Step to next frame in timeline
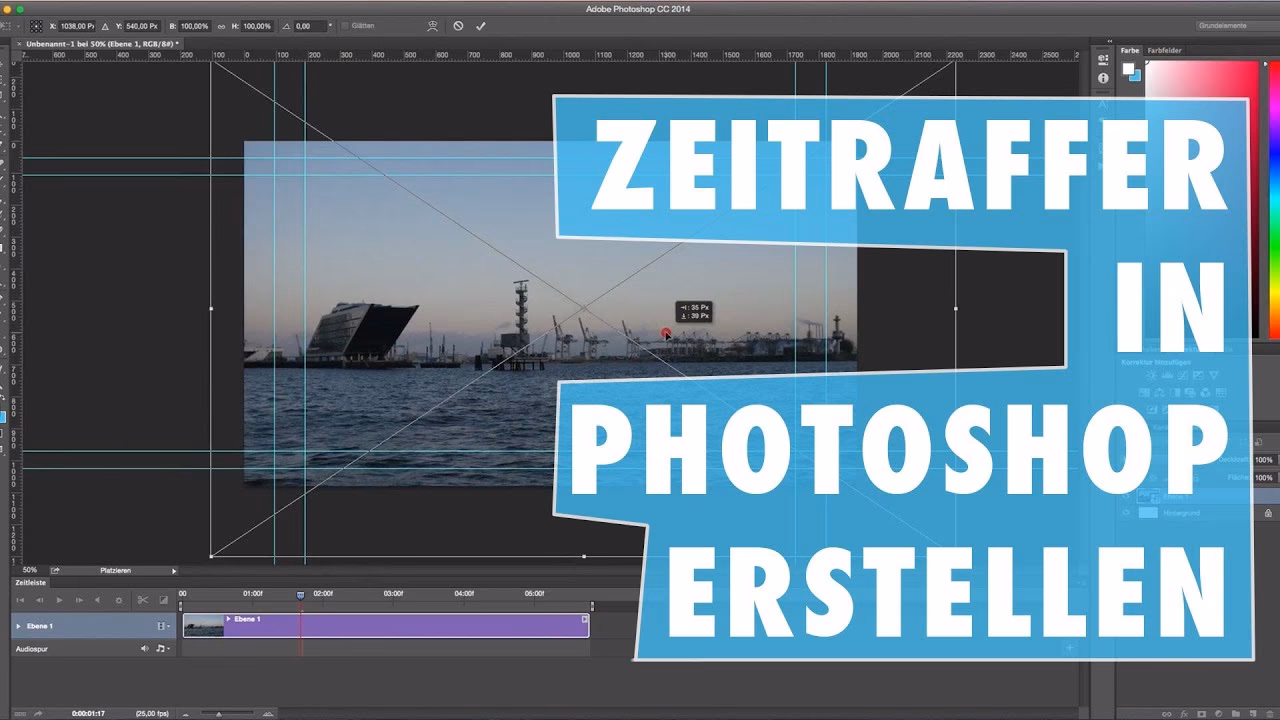 coord(79,600)
